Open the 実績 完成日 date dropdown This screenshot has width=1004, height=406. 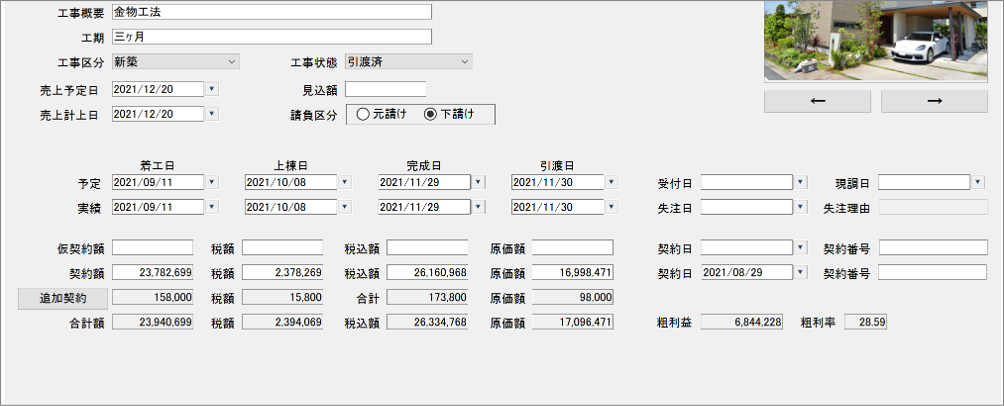478,207
